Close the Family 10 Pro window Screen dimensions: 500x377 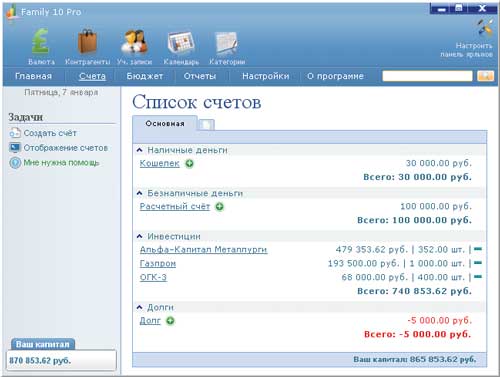click(483, 8)
